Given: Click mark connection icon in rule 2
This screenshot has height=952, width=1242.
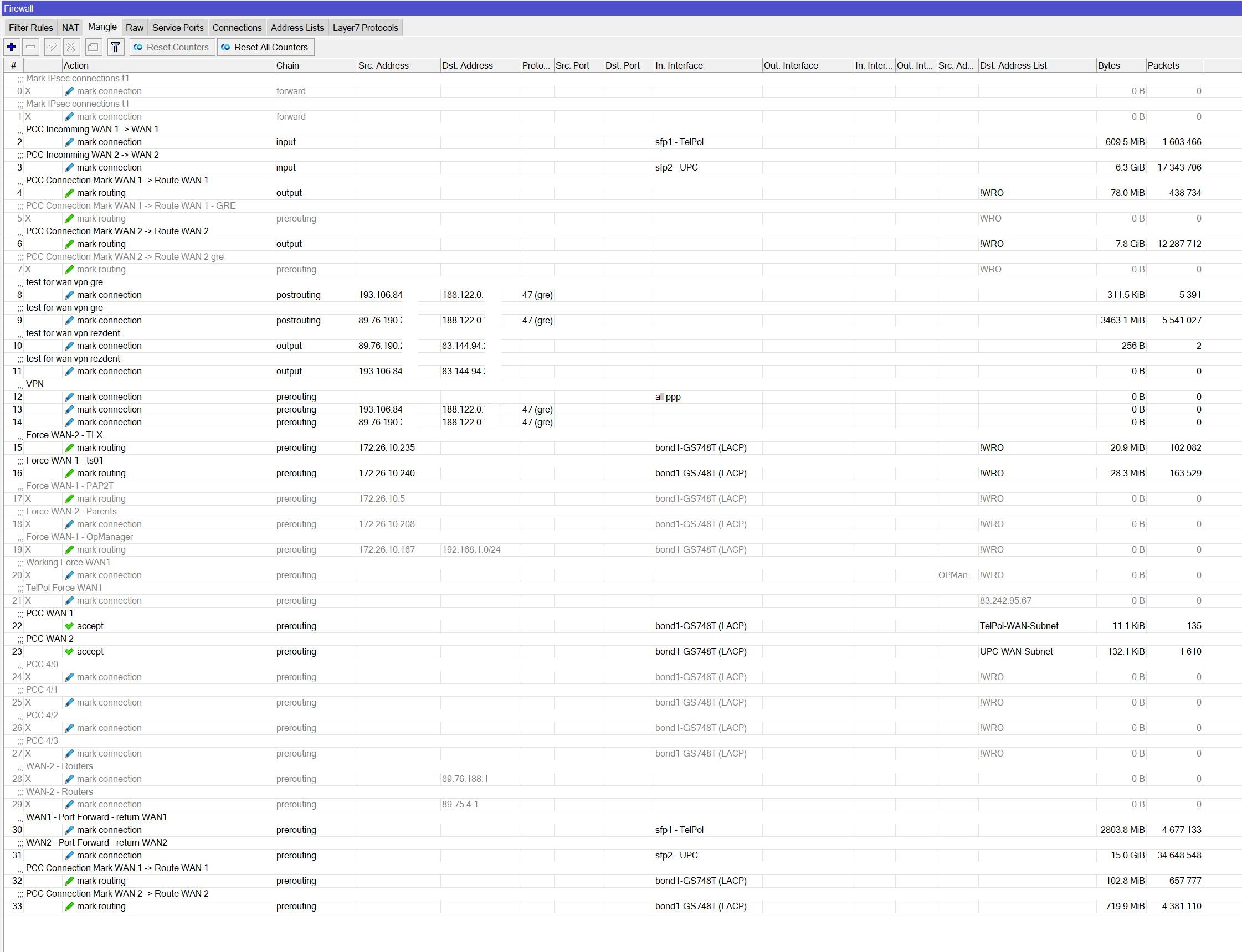Looking at the screenshot, I should pyautogui.click(x=69, y=142).
